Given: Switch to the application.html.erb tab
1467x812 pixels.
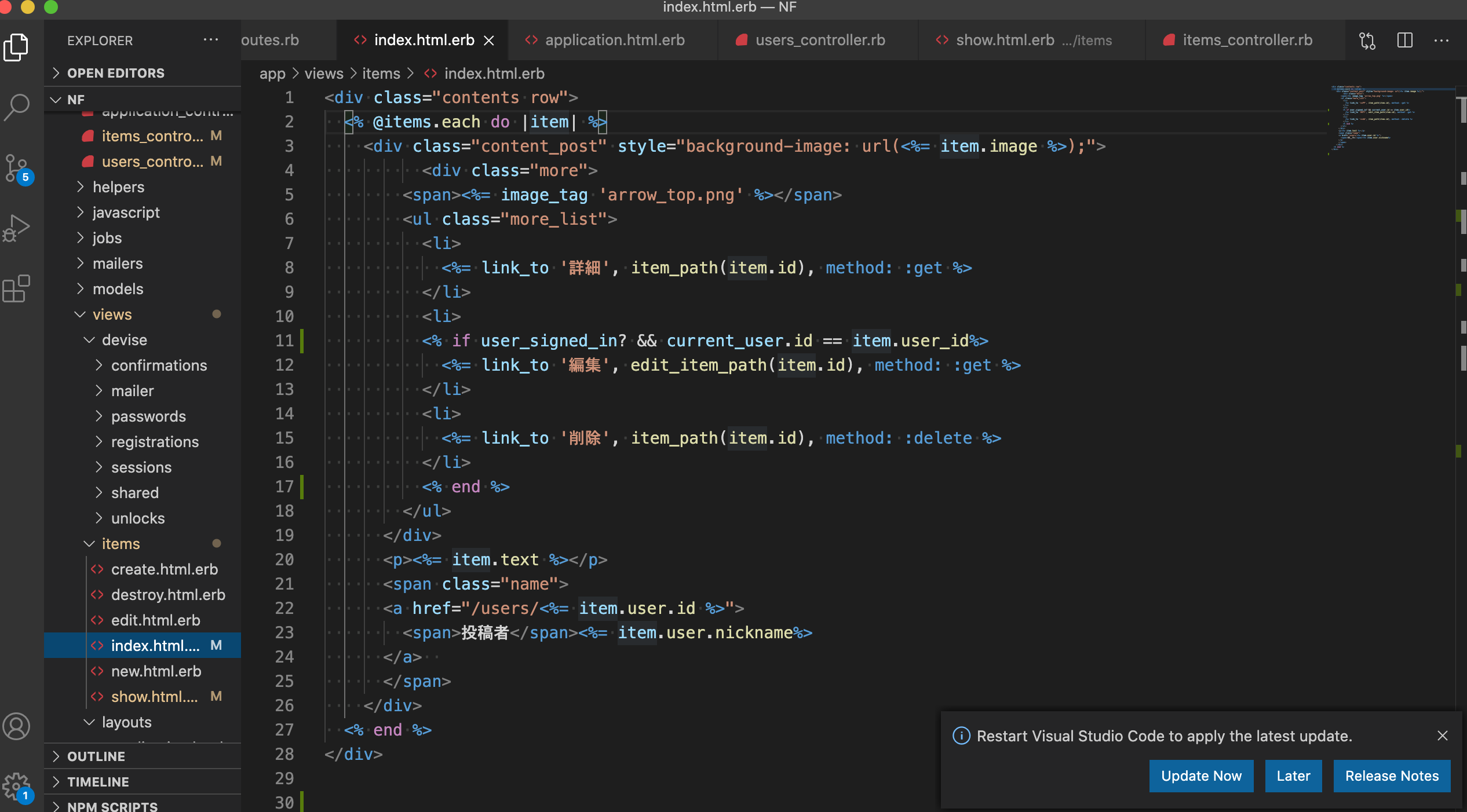Looking at the screenshot, I should tap(614, 40).
